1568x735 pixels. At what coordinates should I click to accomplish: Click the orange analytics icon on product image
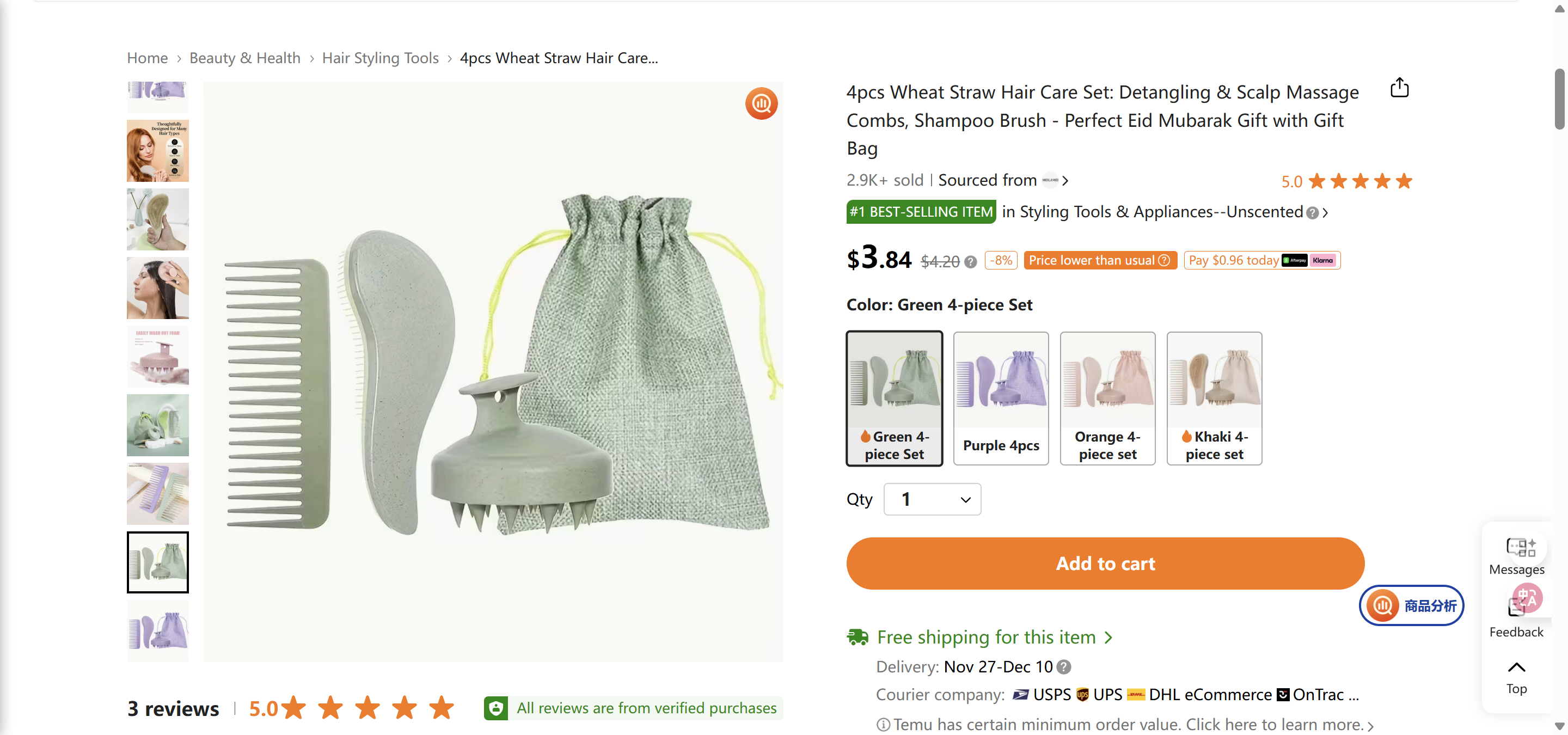tap(761, 104)
